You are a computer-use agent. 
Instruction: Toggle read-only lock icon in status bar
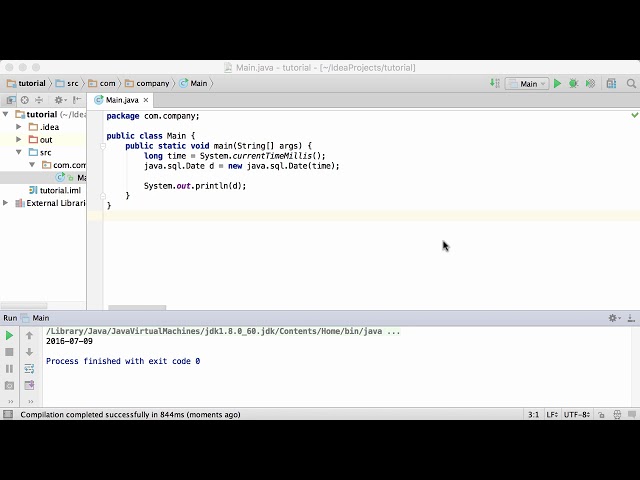(601, 414)
